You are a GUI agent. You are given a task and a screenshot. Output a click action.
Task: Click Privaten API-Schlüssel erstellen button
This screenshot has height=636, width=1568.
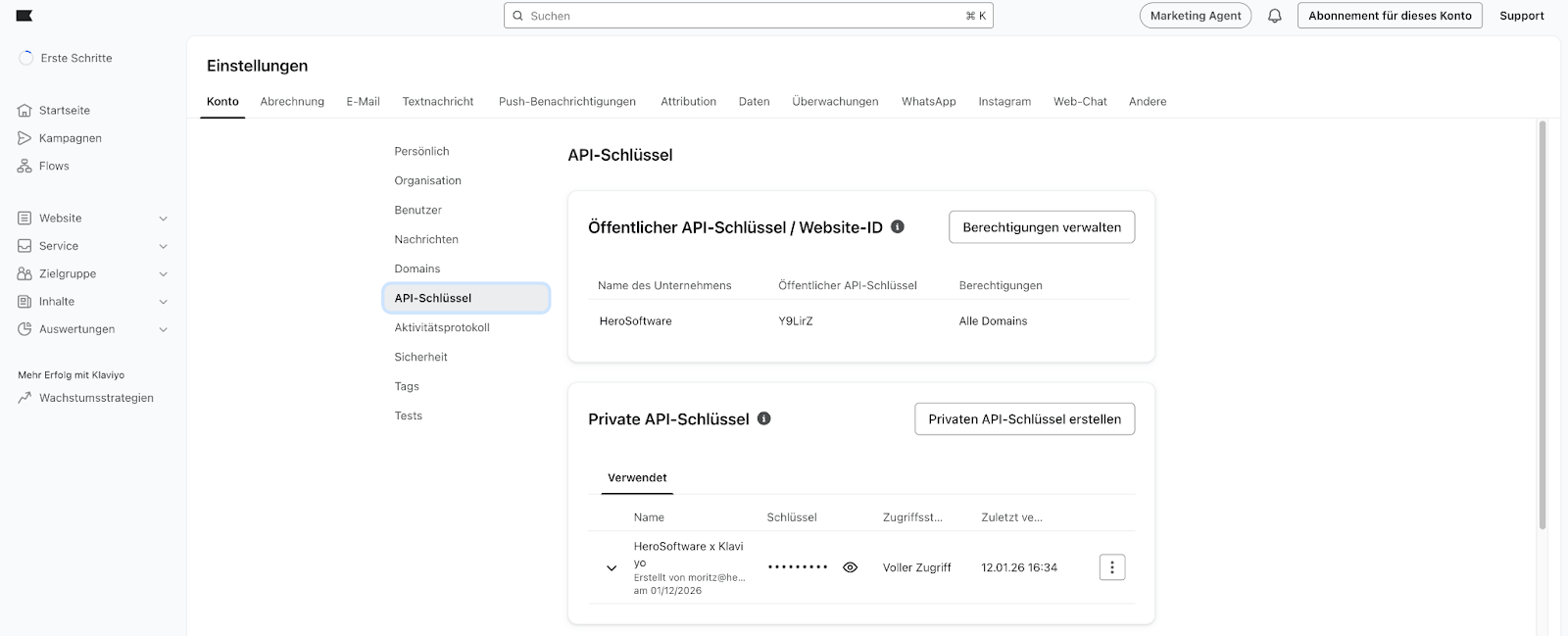click(x=1024, y=419)
